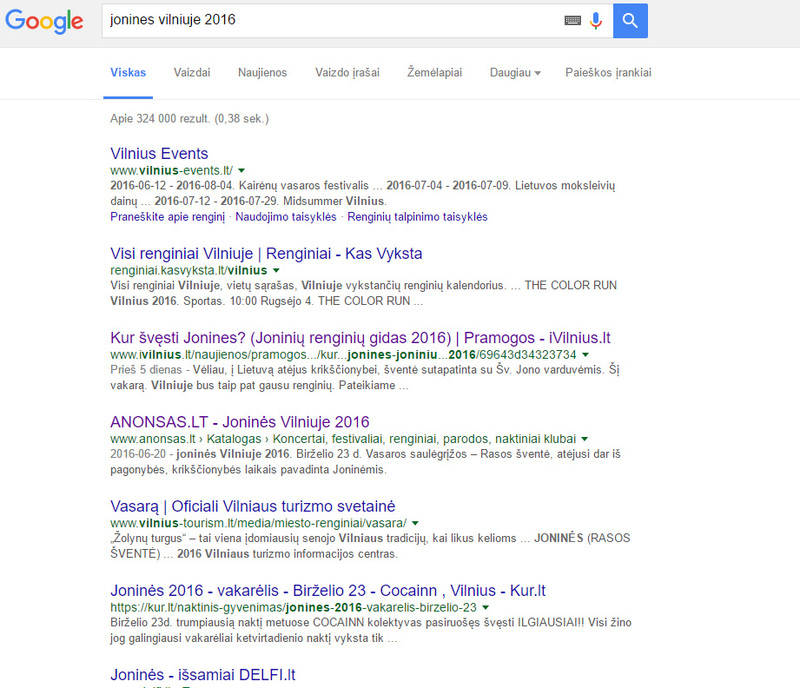Image resolution: width=800 pixels, height=688 pixels.
Task: Expand the Daugiau menu
Action: pos(514,72)
